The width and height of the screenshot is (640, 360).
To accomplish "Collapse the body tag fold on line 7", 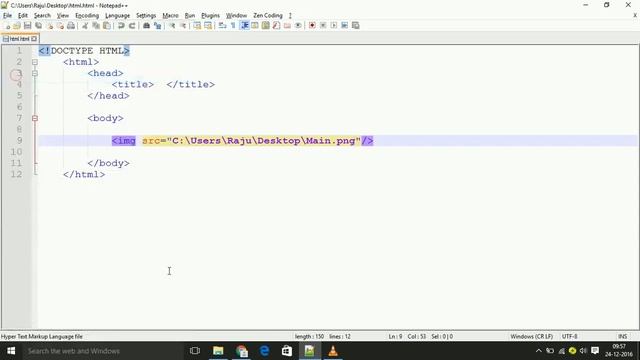I will (x=35, y=118).
